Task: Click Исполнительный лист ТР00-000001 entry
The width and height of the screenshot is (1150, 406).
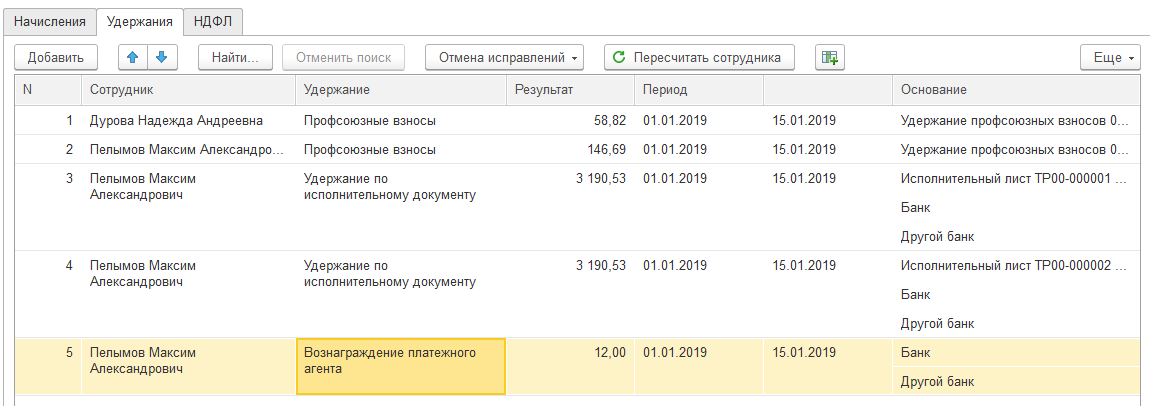Action: 1014,179
